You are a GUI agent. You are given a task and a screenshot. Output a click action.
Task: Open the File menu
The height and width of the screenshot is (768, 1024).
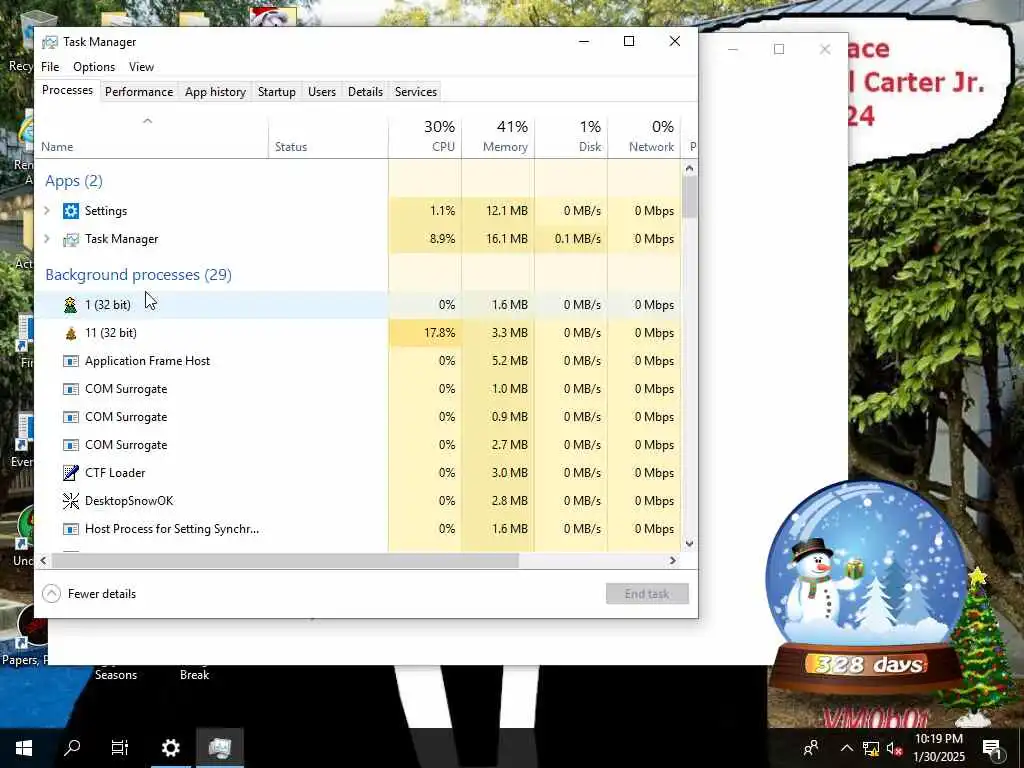point(50,67)
